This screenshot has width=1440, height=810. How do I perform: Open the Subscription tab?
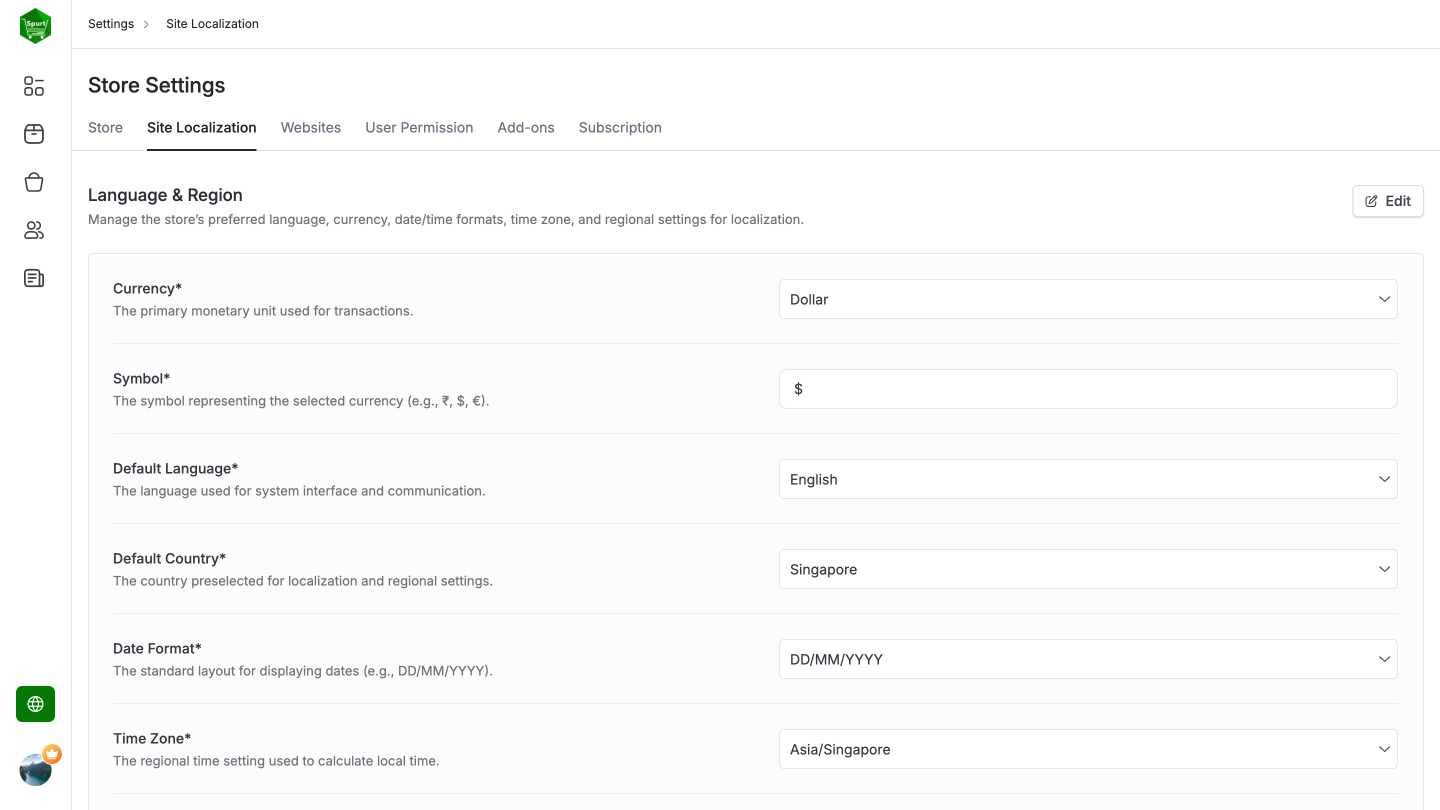pyautogui.click(x=620, y=127)
